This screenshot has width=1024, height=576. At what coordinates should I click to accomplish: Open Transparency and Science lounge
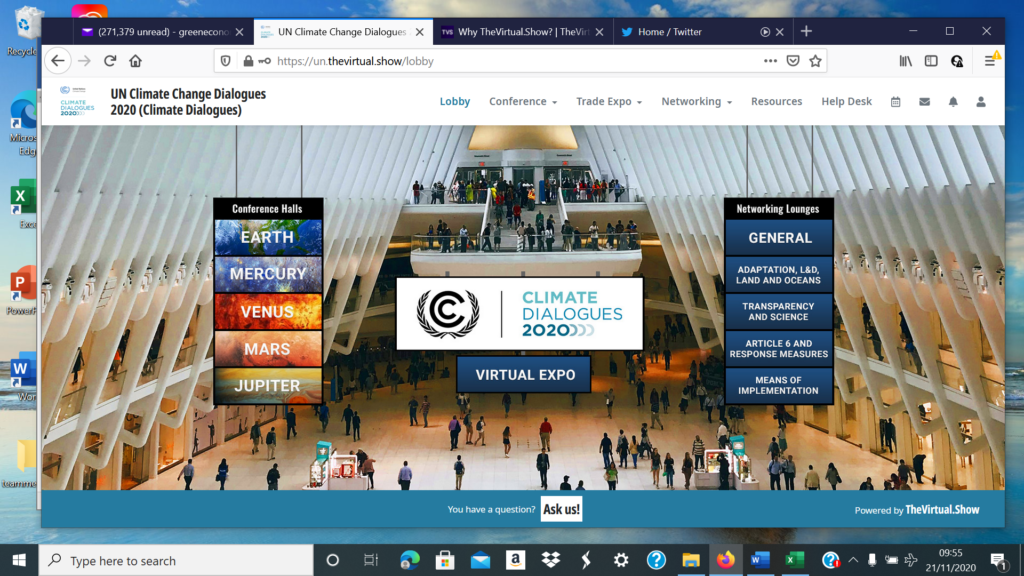pos(779,312)
